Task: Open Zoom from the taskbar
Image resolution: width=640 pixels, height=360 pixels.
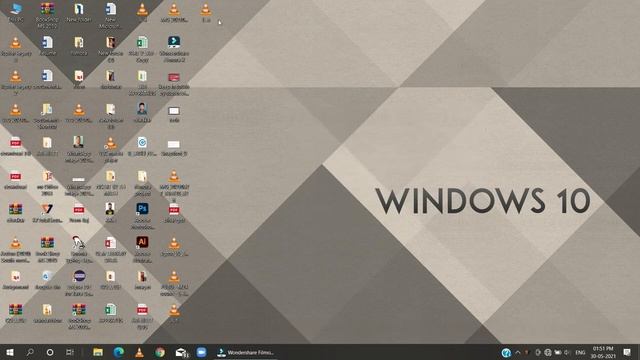Action: [x=202, y=352]
